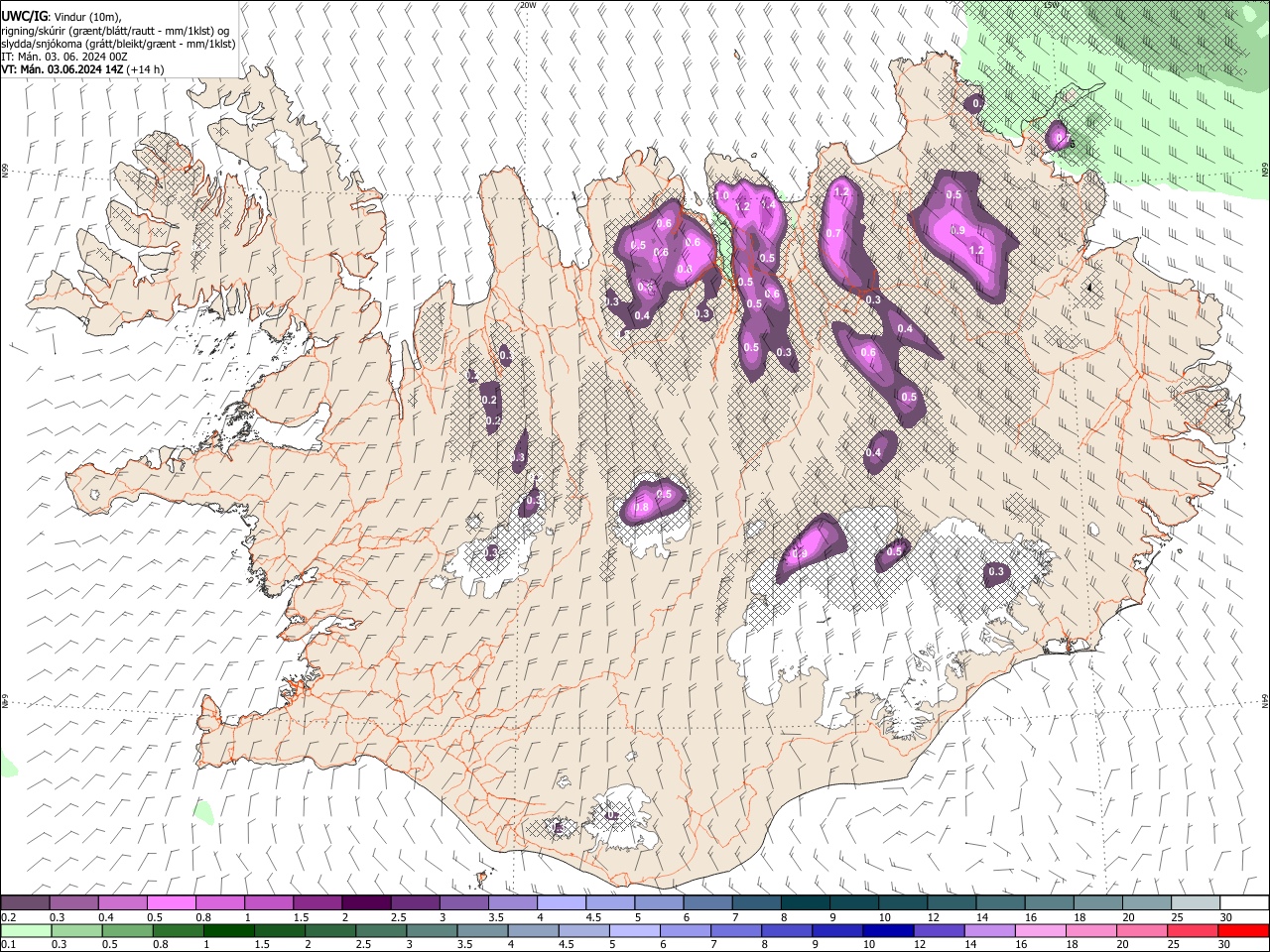Screen dimensions: 1270x952
Task: Click the '0.5' value directly above the 0.9 label
Action: click(953, 195)
